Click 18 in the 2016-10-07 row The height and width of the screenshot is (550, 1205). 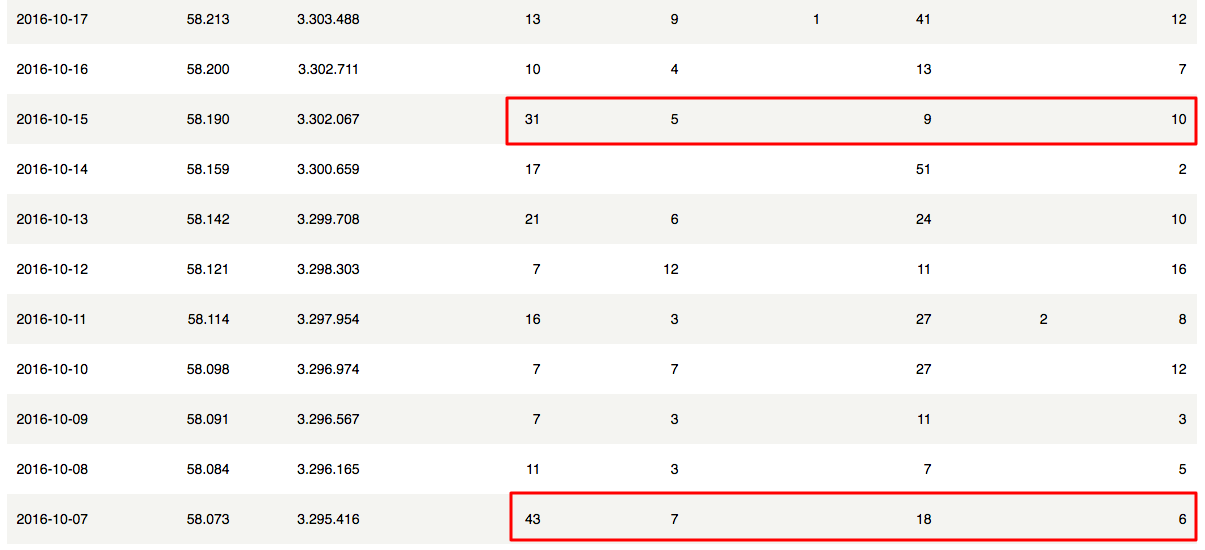point(923,519)
